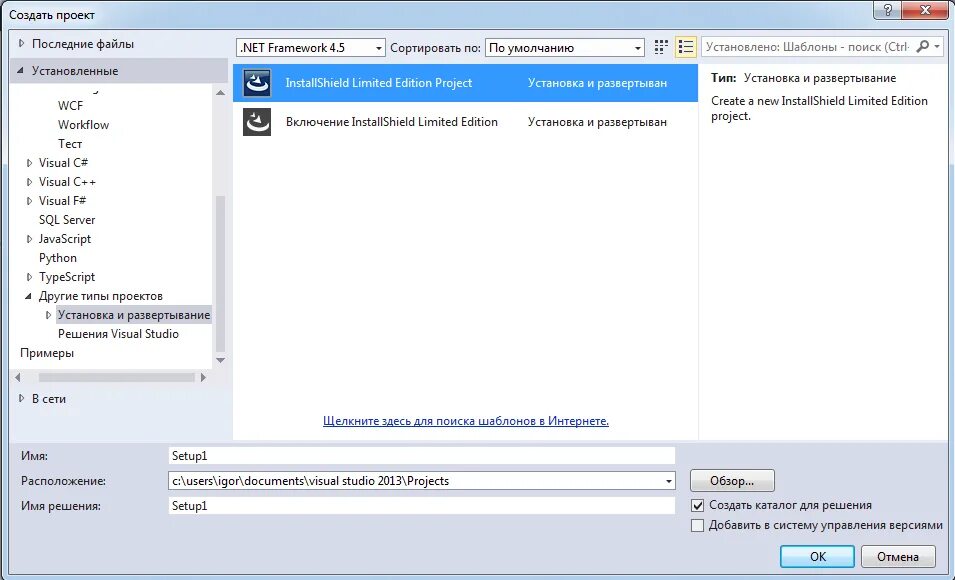Expand the 'В сети' section
This screenshot has height=580, width=955.
coord(21,398)
